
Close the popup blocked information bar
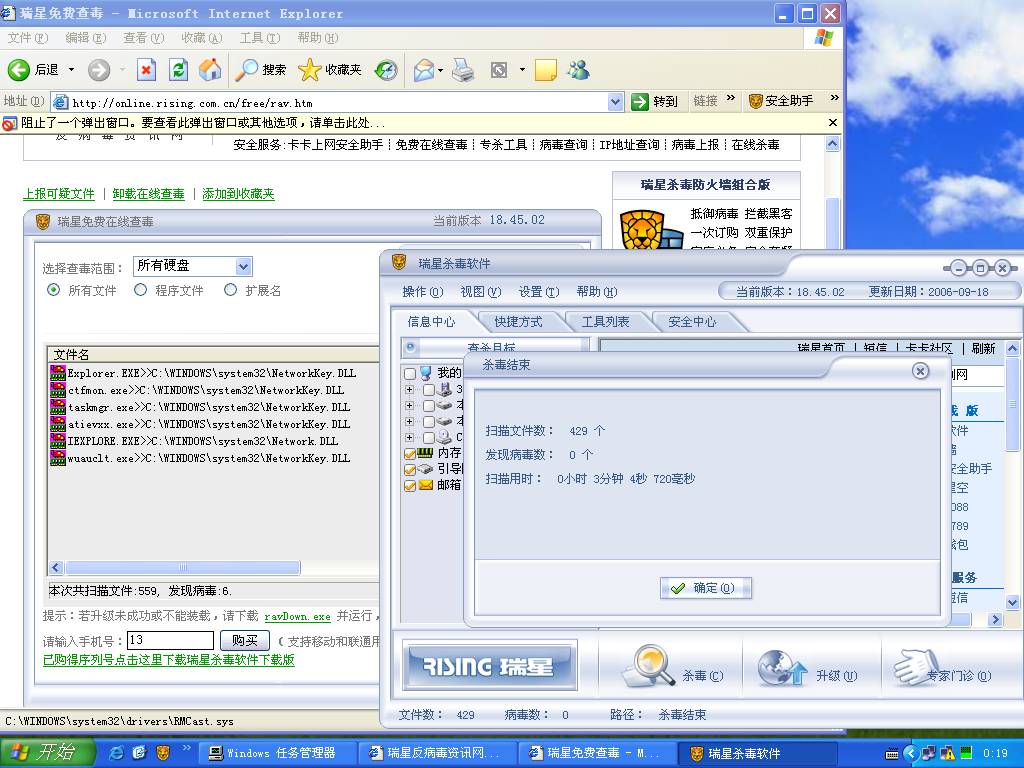pyautogui.click(x=833, y=122)
